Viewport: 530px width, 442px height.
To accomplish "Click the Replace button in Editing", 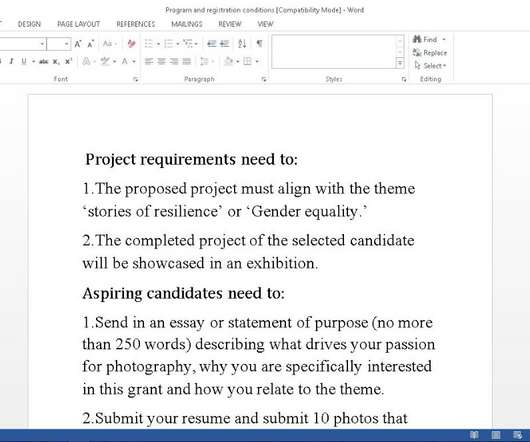I will click(x=430, y=53).
